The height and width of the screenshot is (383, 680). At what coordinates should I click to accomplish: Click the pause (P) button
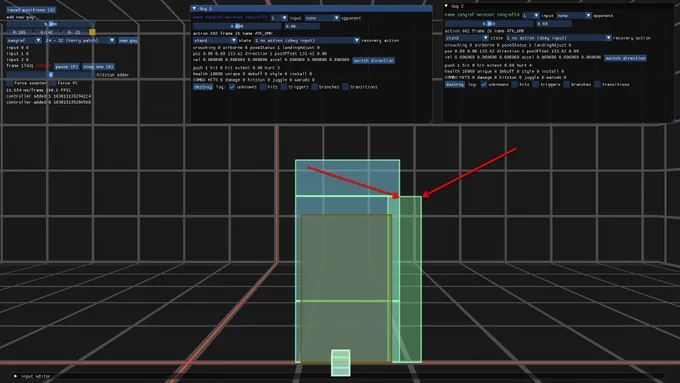66,67
